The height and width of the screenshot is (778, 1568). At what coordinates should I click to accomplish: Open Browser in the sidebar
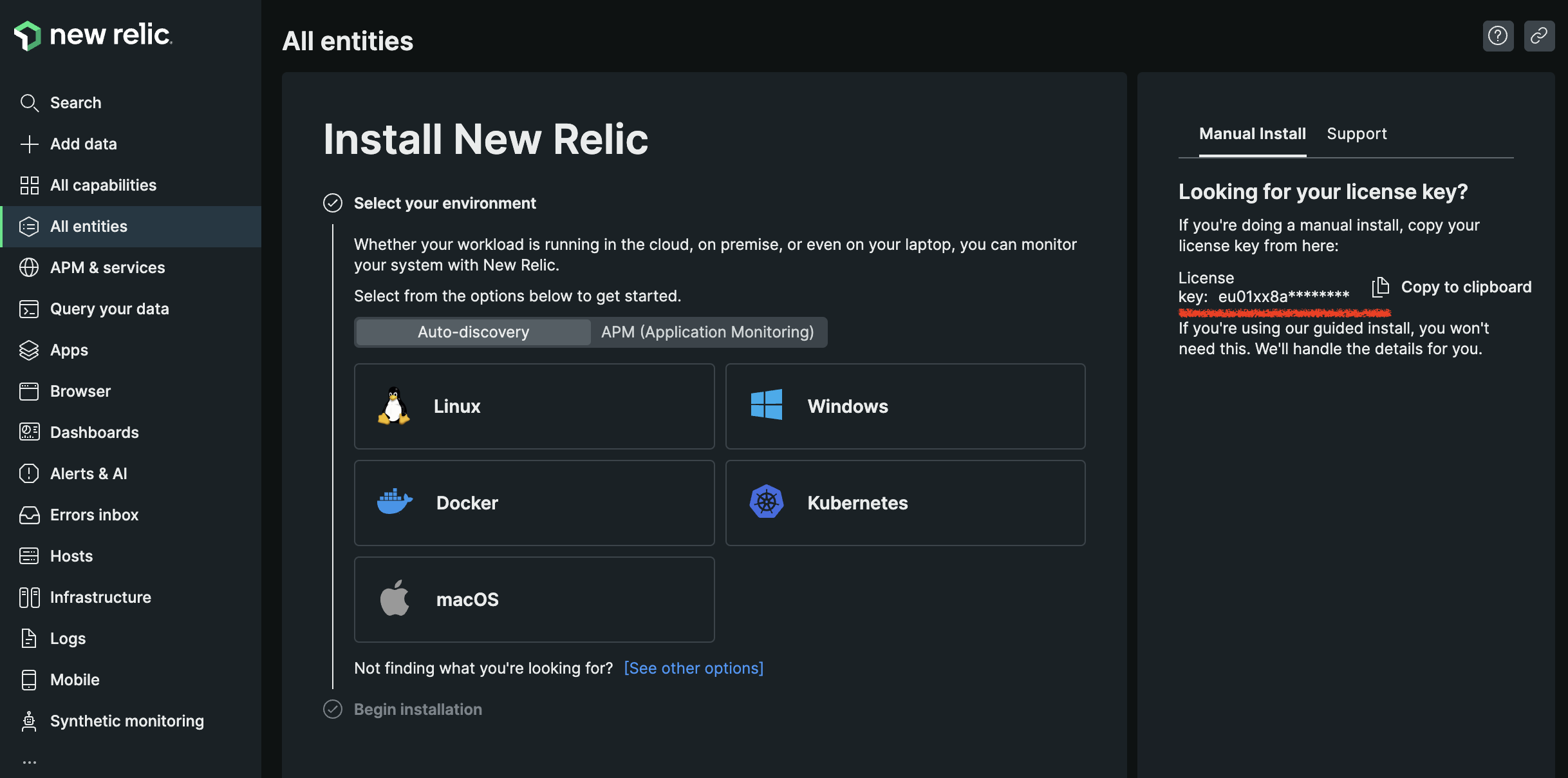click(131, 392)
